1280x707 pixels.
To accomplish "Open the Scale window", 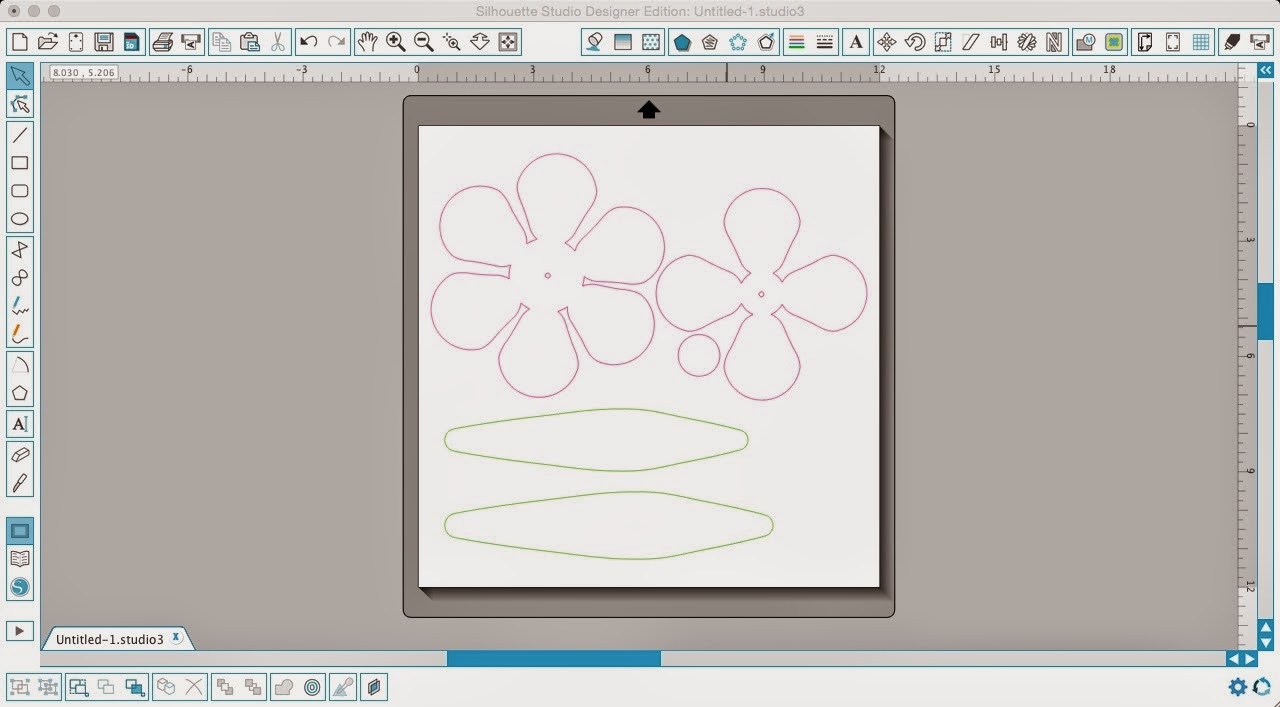I will 943,42.
